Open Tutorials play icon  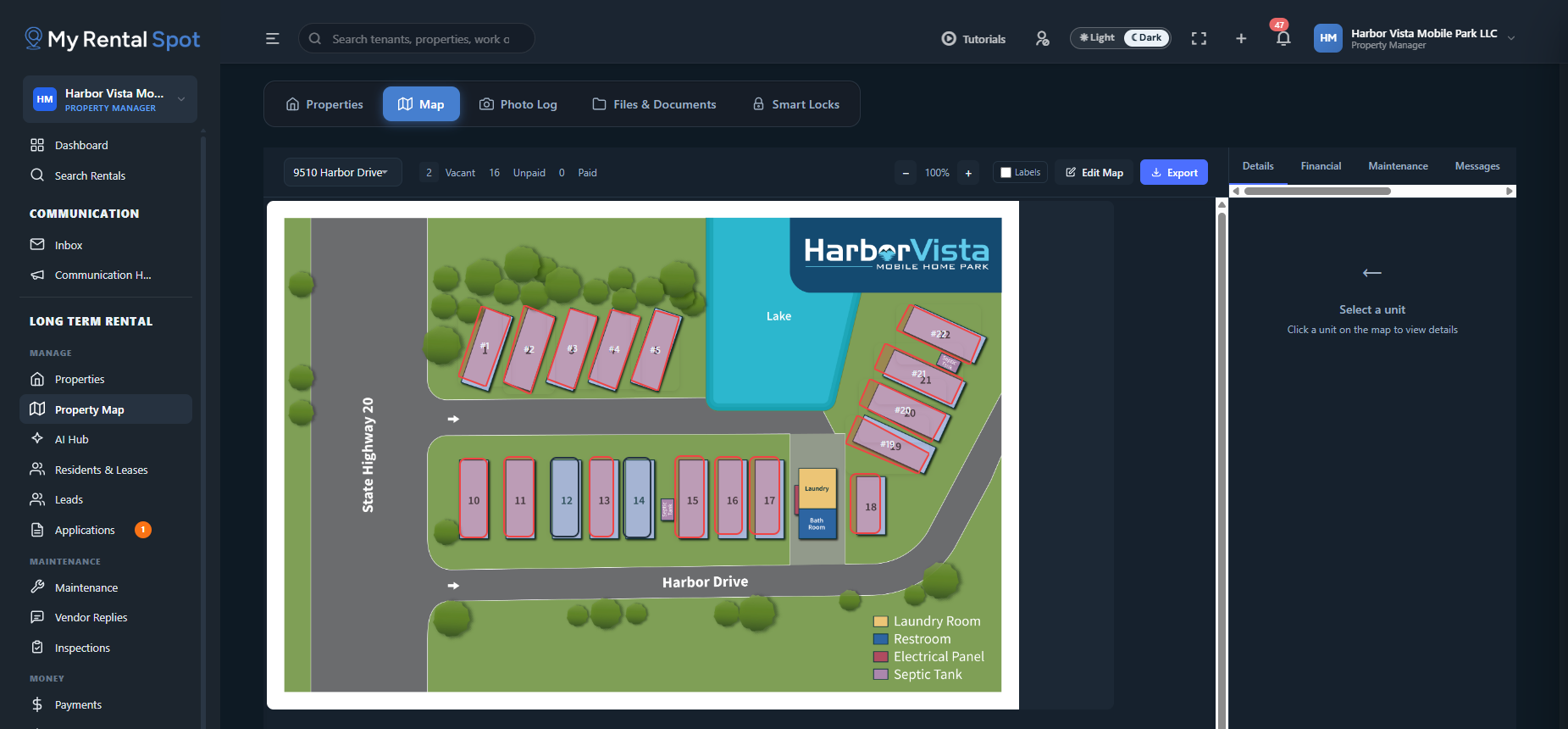[949, 39]
